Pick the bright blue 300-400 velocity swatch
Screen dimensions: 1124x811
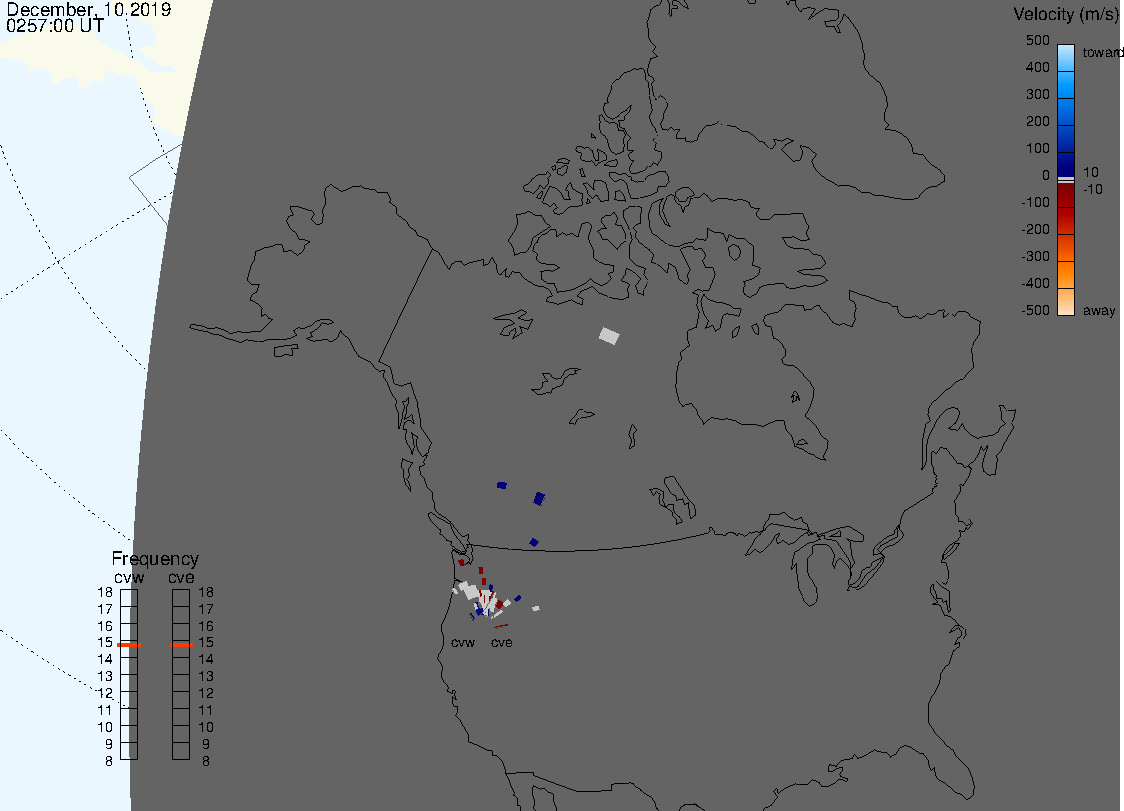coord(1066,85)
